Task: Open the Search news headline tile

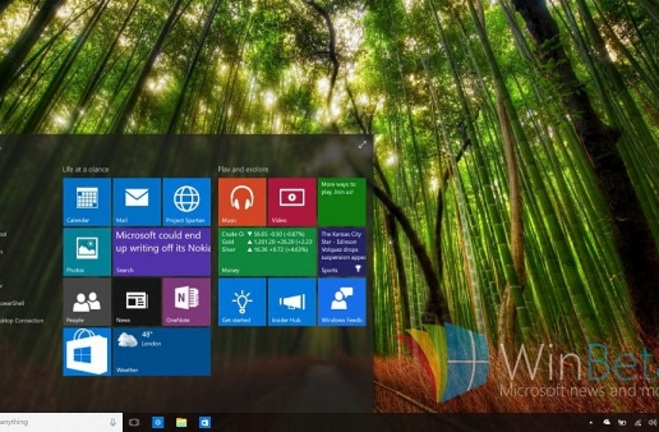Action: pyautogui.click(x=162, y=252)
